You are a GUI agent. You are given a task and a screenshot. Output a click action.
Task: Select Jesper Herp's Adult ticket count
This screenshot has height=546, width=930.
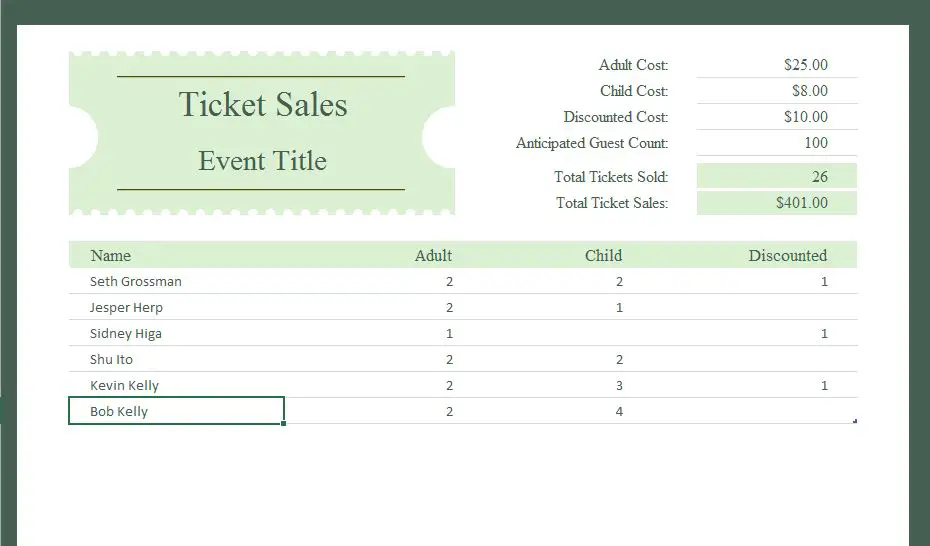pos(449,308)
